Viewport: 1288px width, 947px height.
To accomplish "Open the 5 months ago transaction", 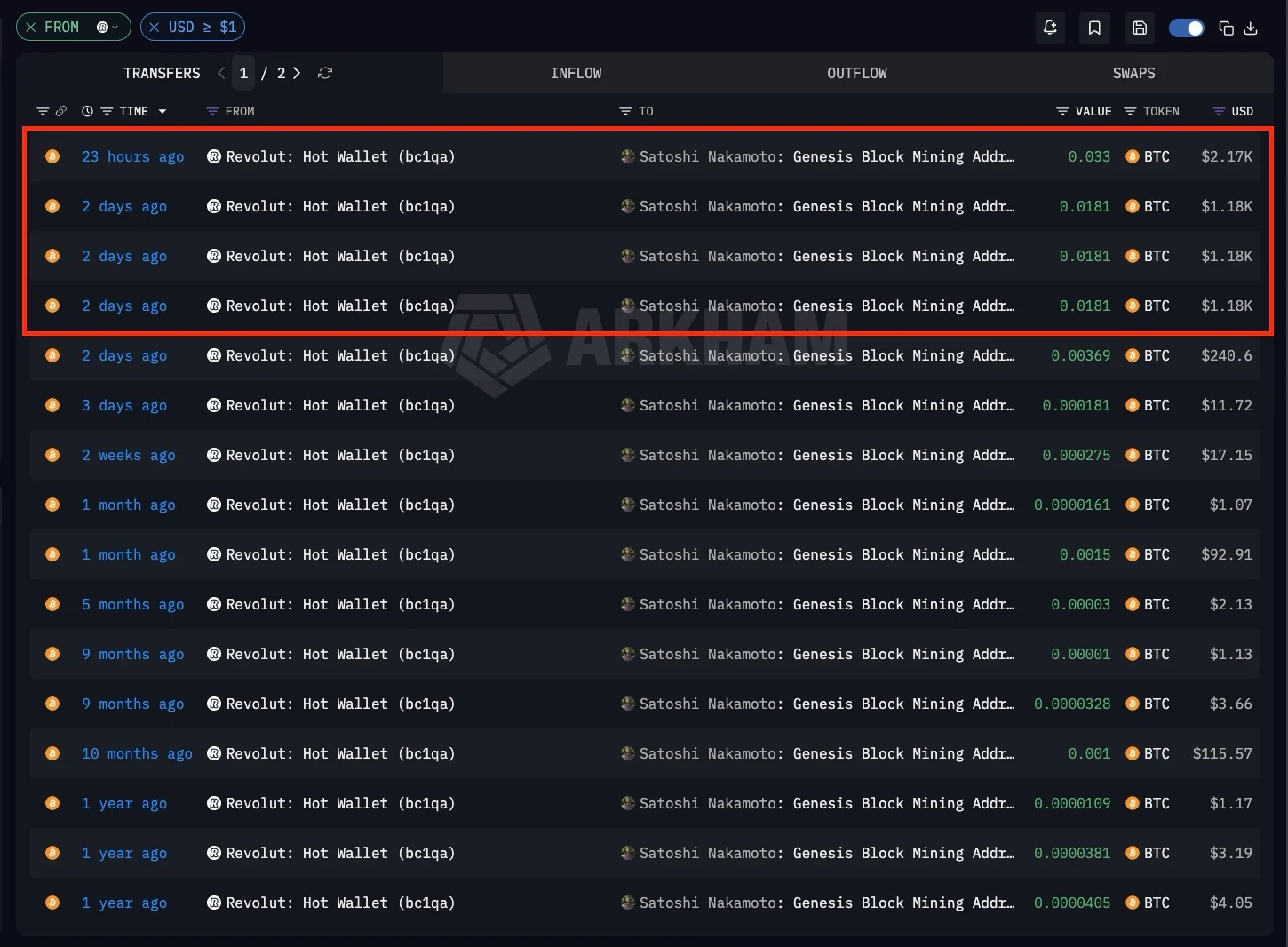I will tap(133, 604).
